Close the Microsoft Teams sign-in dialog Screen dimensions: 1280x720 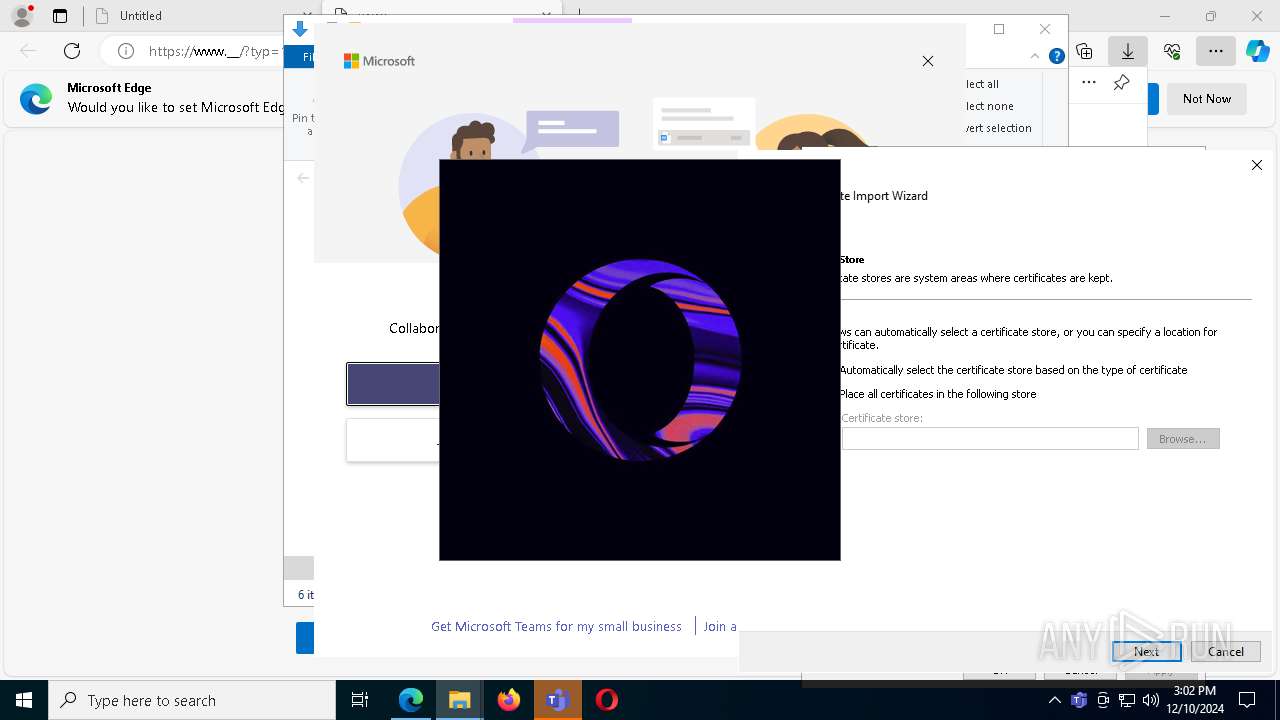[928, 61]
